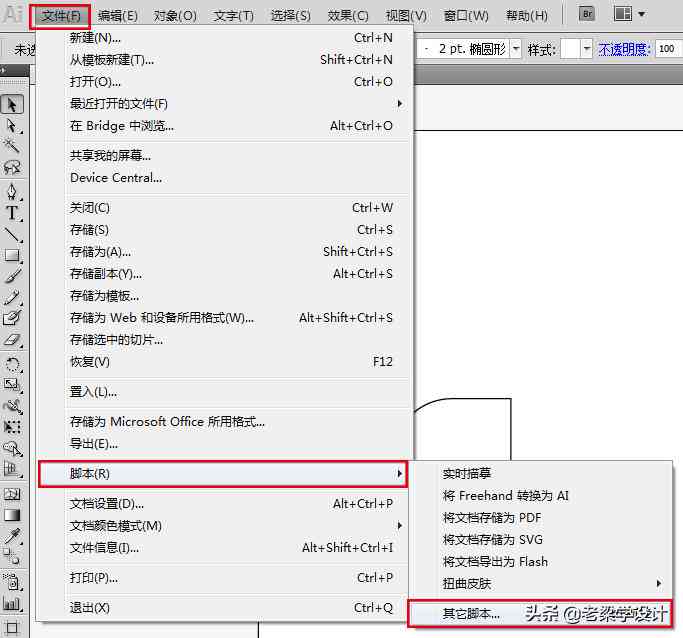
Task: Select the Column Graph tool
Action: [x=12, y=603]
